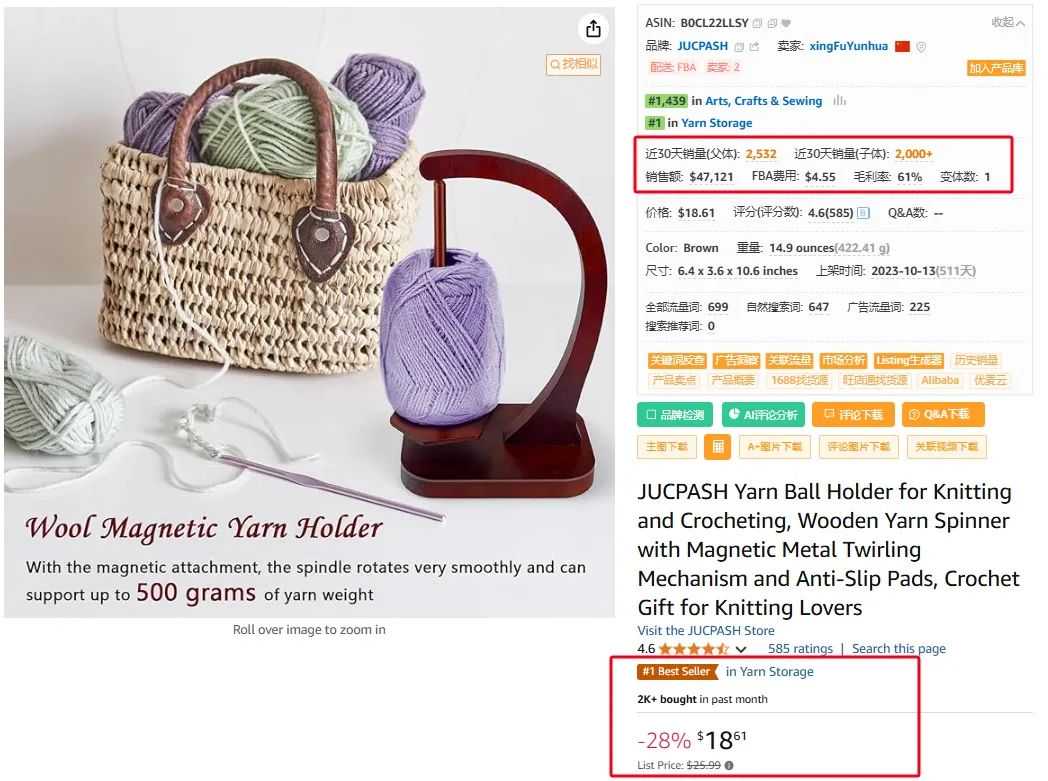Select the Alibaba sourcing tag
The width and height of the screenshot is (1048, 781).
pos(940,380)
